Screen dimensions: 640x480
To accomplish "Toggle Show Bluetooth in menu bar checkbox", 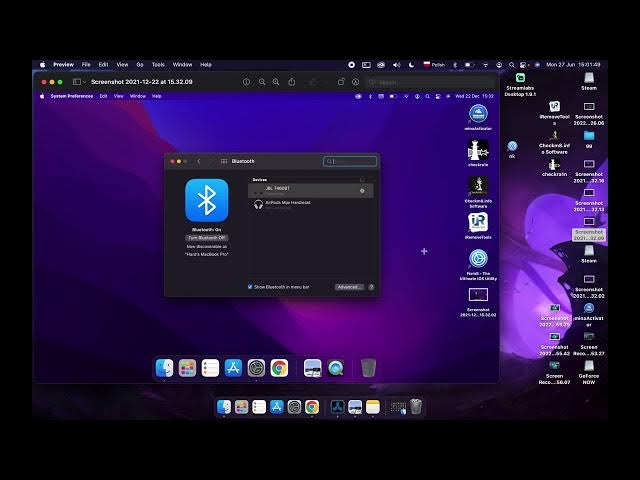I will (250, 287).
